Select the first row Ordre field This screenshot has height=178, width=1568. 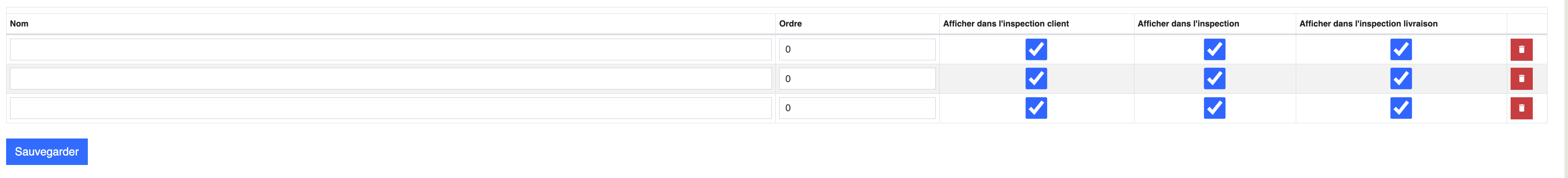[857, 49]
